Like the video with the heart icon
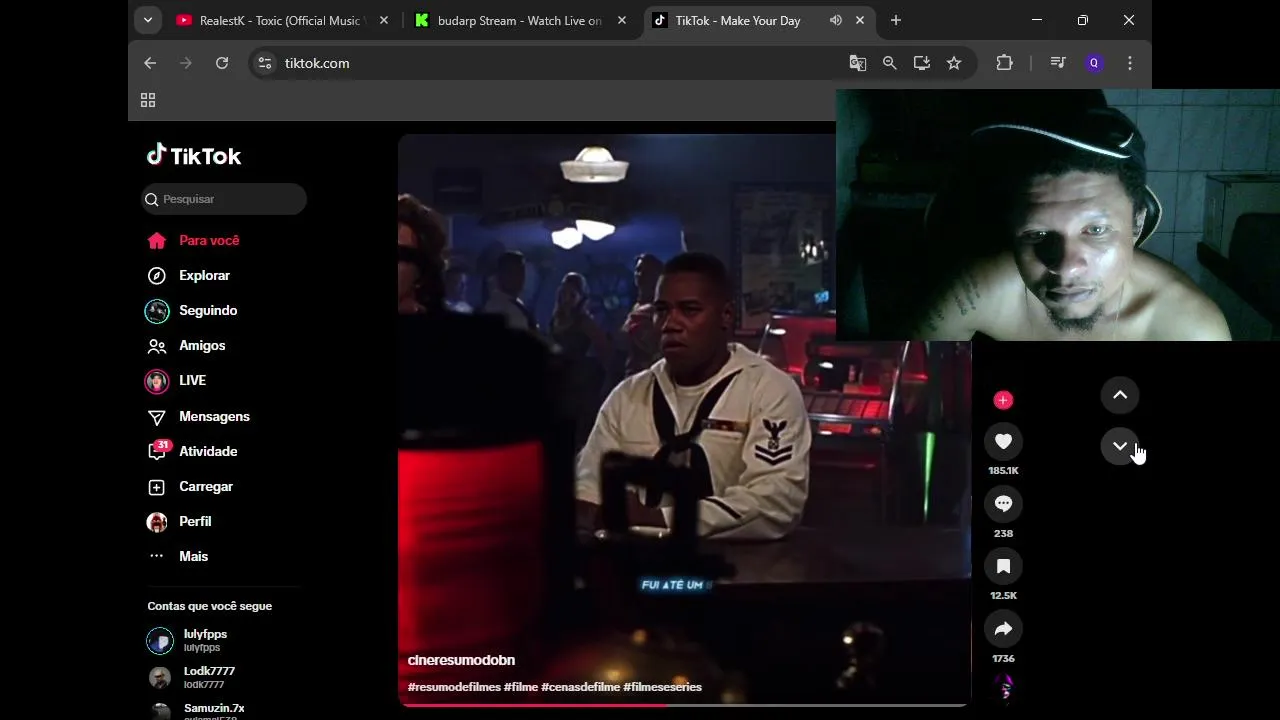This screenshot has width=1280, height=720. (1003, 441)
